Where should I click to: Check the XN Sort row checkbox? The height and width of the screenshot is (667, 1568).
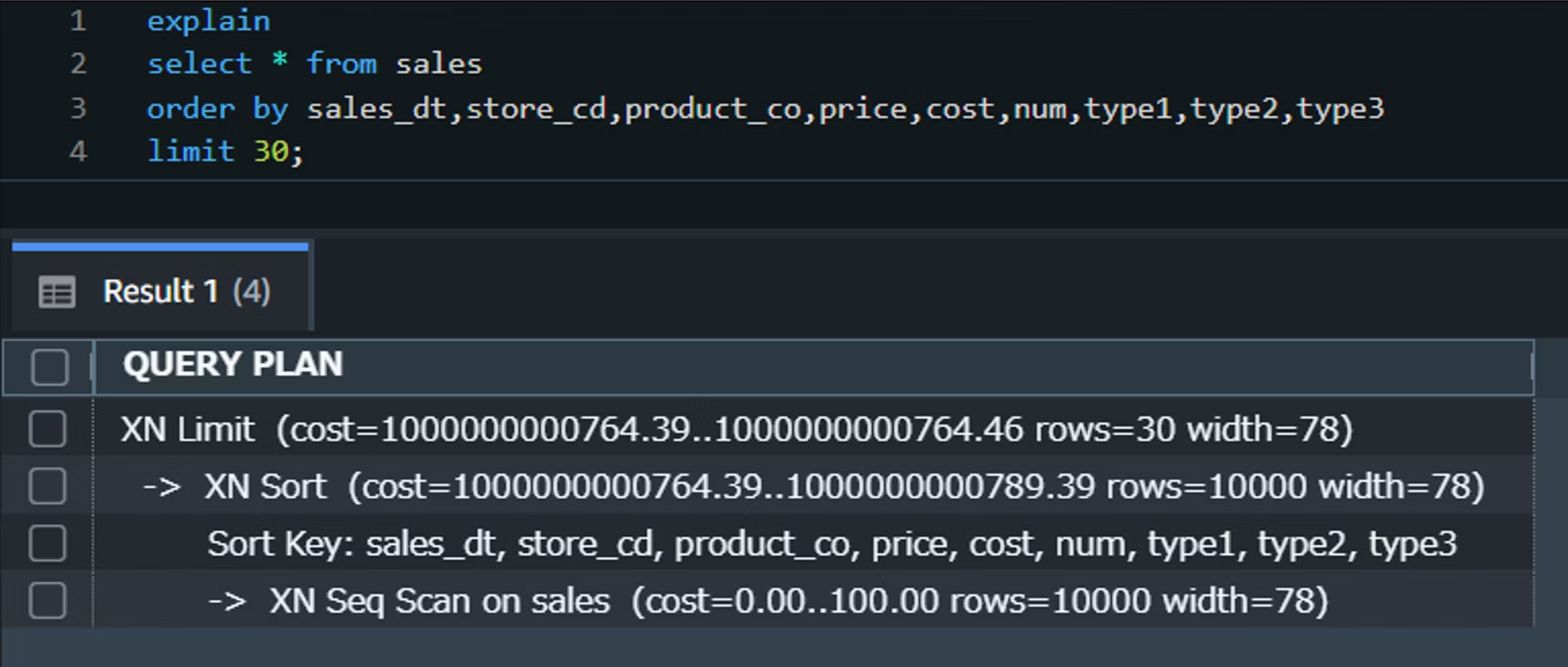(x=47, y=486)
